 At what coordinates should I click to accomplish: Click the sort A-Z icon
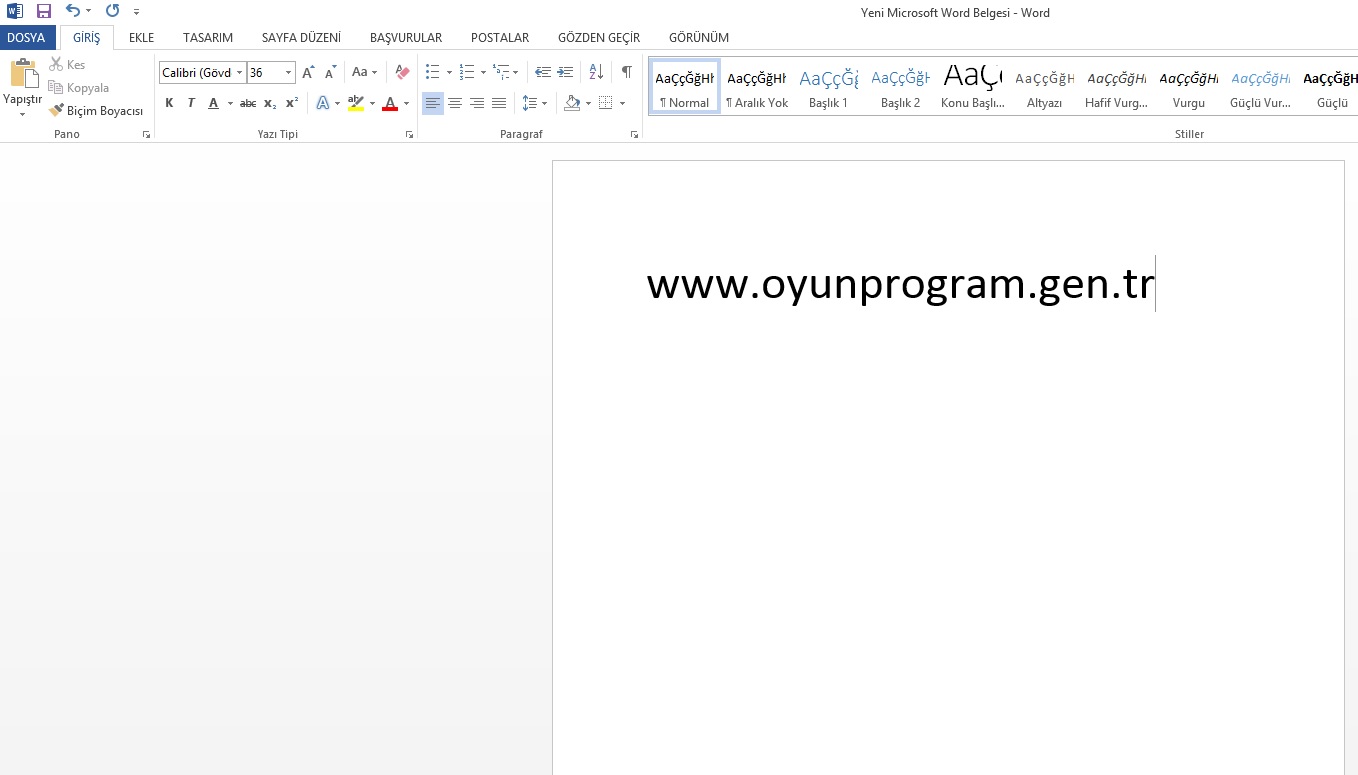point(596,72)
